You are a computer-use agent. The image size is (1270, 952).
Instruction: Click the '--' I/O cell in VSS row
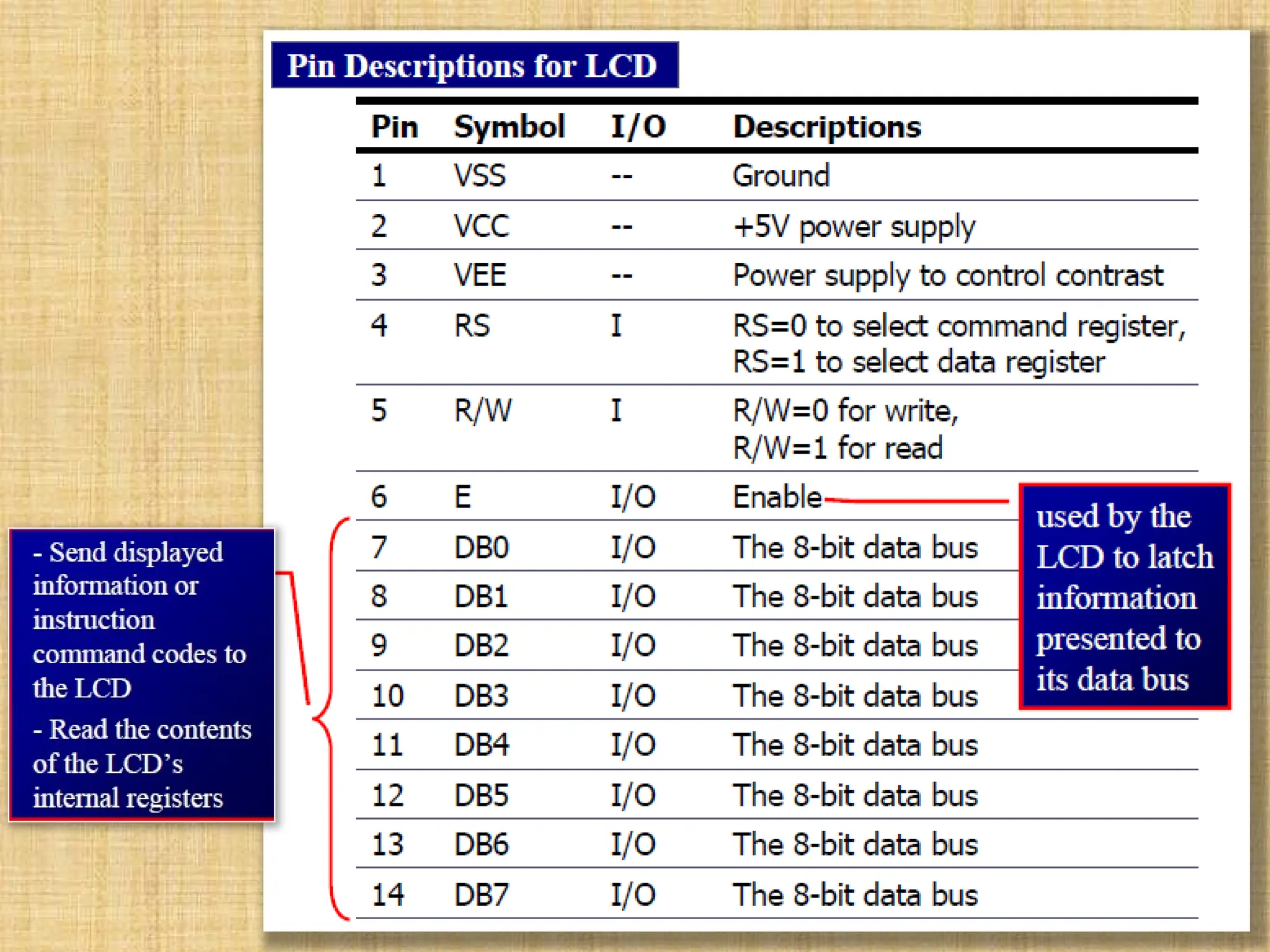[621, 177]
